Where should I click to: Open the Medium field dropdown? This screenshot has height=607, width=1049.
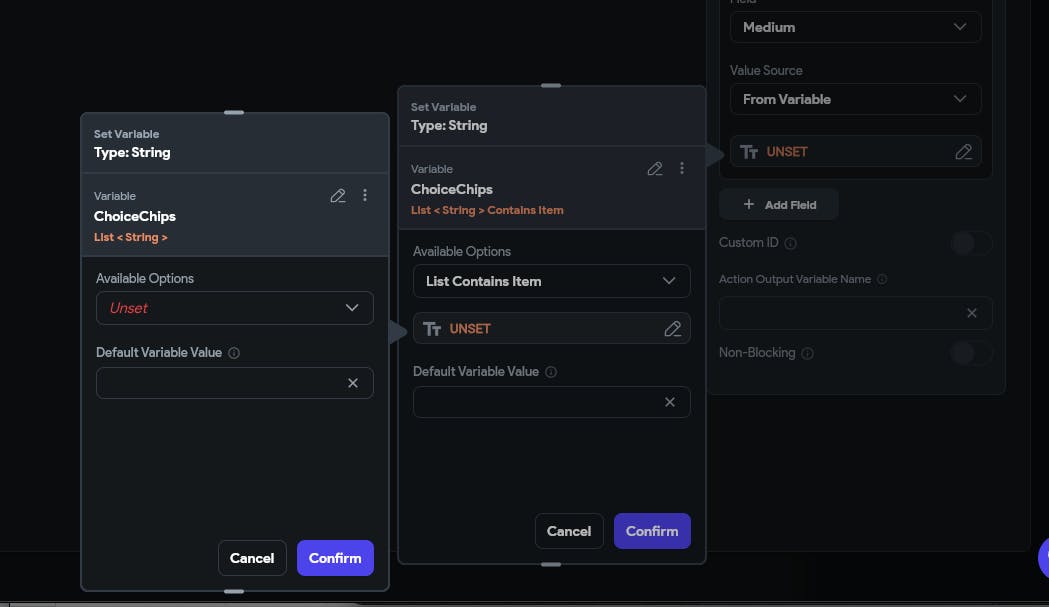[855, 27]
